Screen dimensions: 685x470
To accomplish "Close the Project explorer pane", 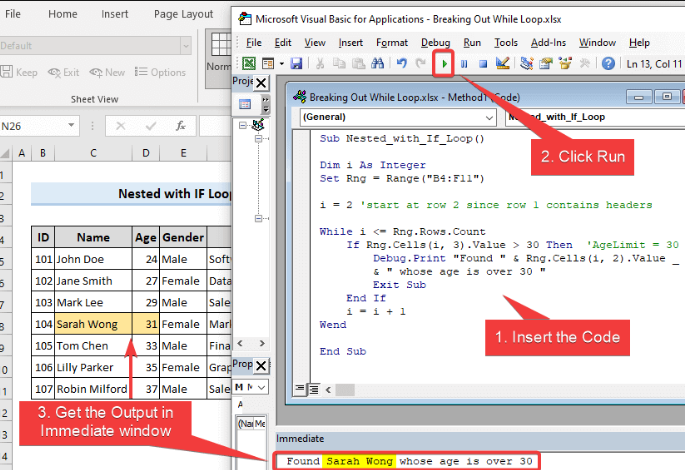I will coord(261,83).
